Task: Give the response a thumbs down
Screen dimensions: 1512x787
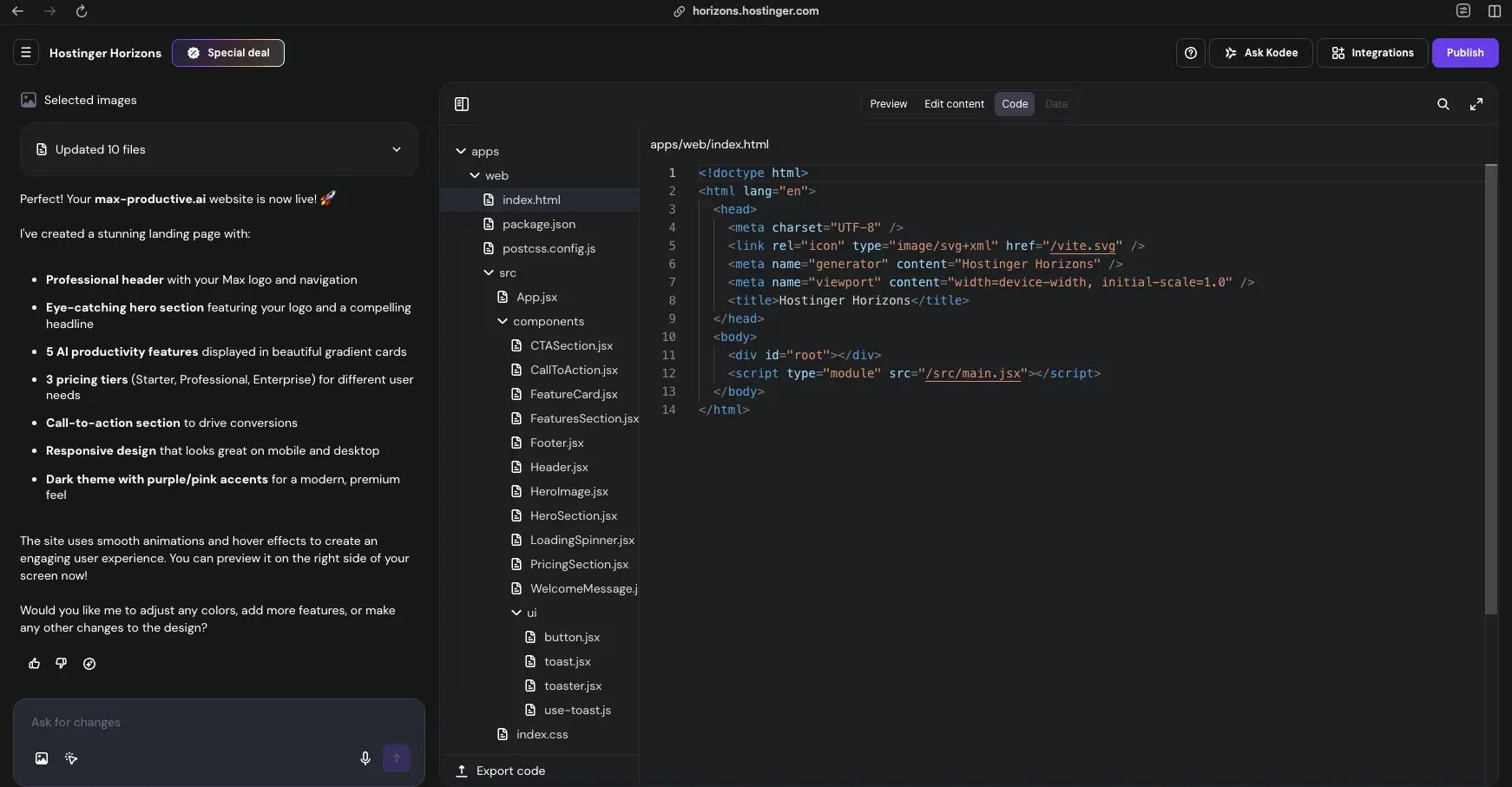Action: click(x=61, y=664)
